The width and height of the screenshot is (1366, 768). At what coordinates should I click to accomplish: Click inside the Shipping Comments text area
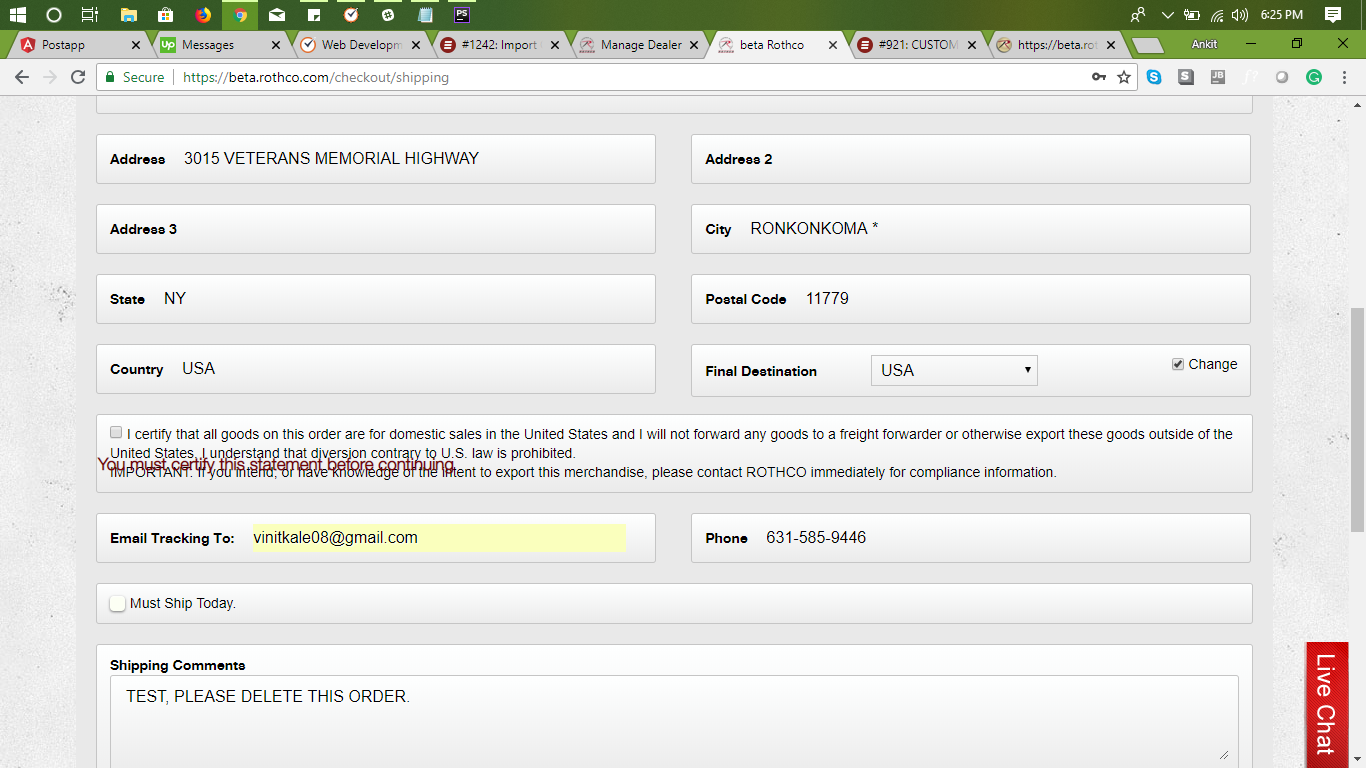click(x=673, y=718)
